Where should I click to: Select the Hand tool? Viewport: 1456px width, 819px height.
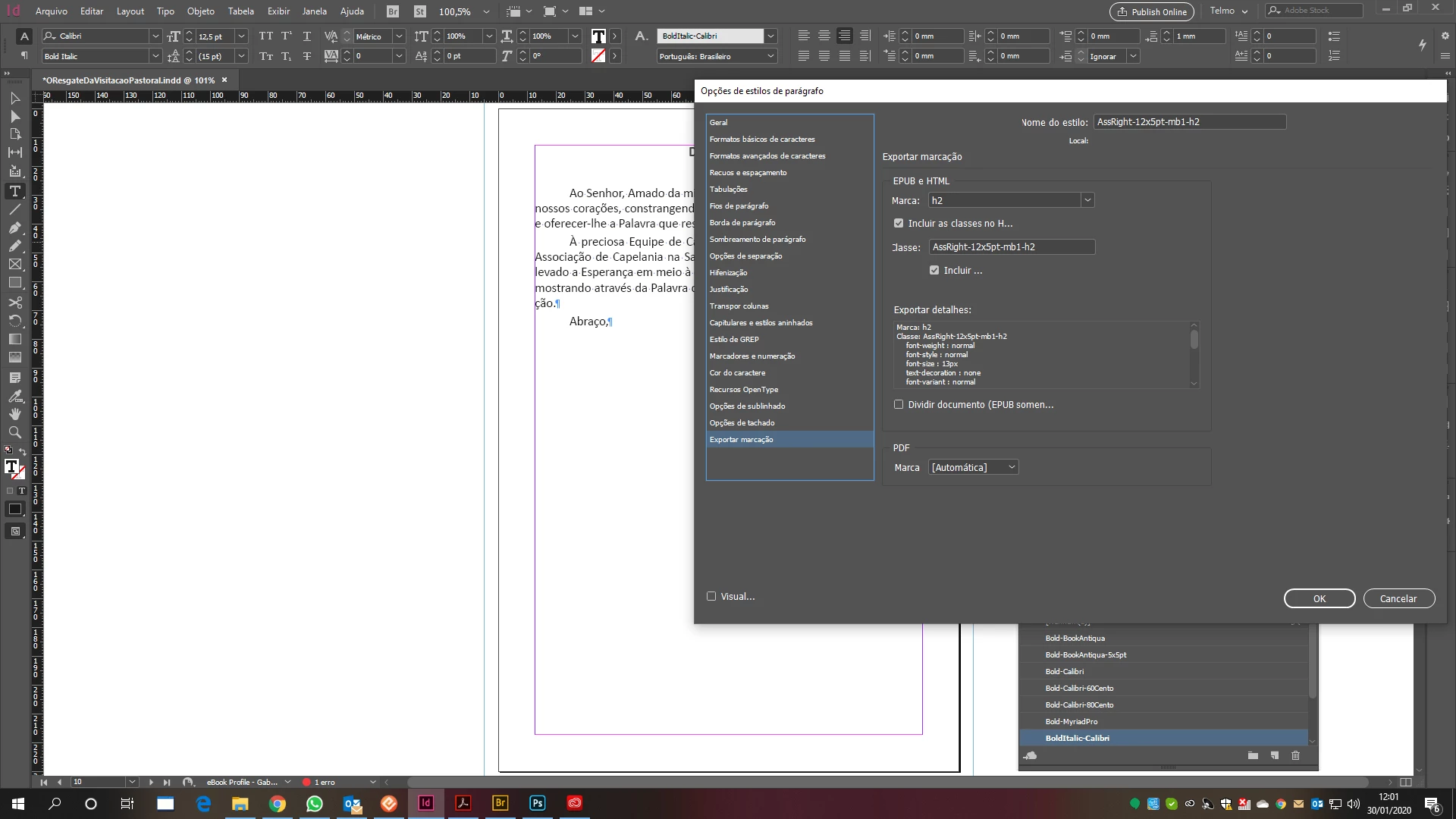14,414
